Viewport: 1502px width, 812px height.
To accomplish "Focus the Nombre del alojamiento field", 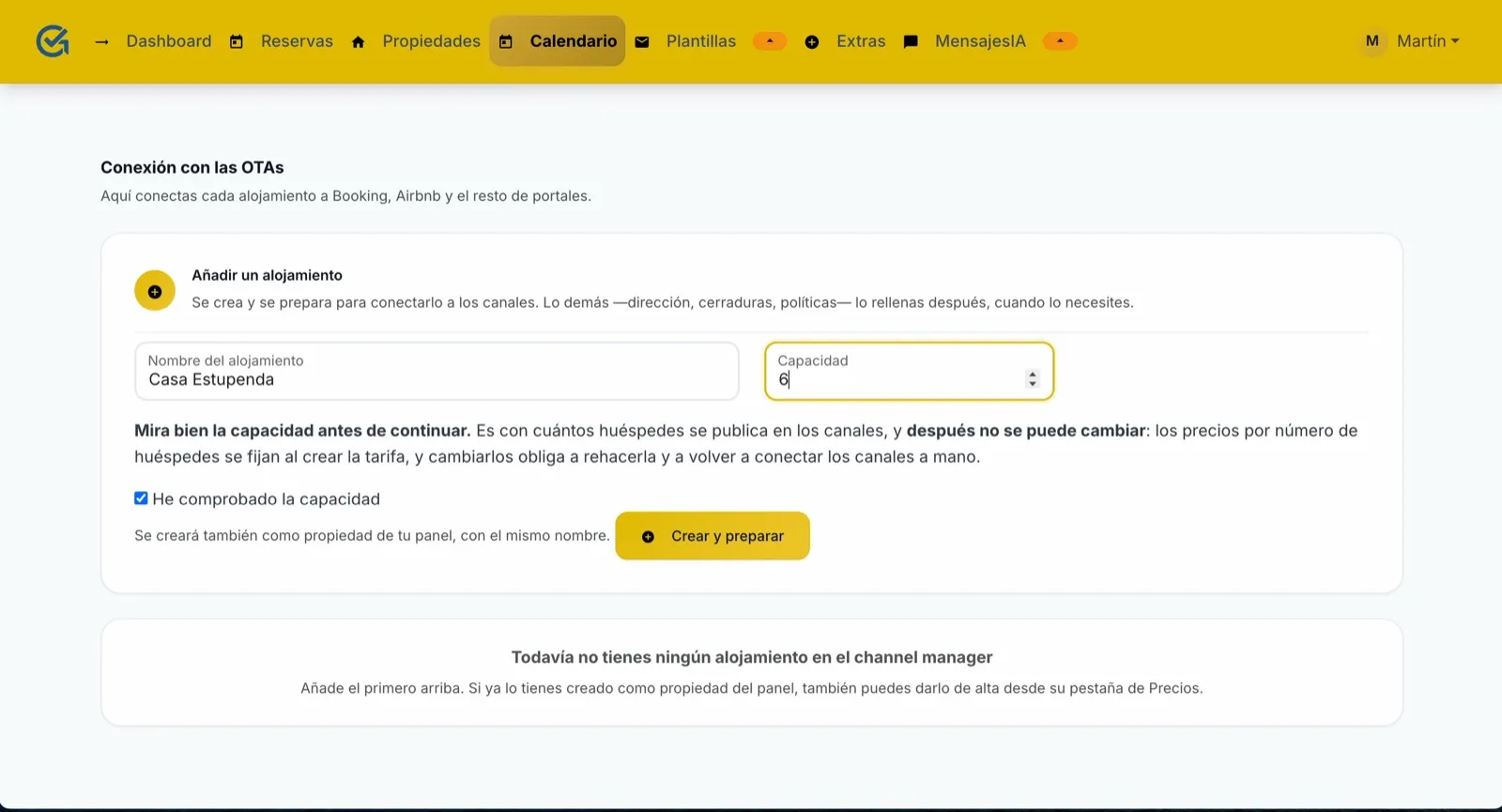I will pos(437,371).
